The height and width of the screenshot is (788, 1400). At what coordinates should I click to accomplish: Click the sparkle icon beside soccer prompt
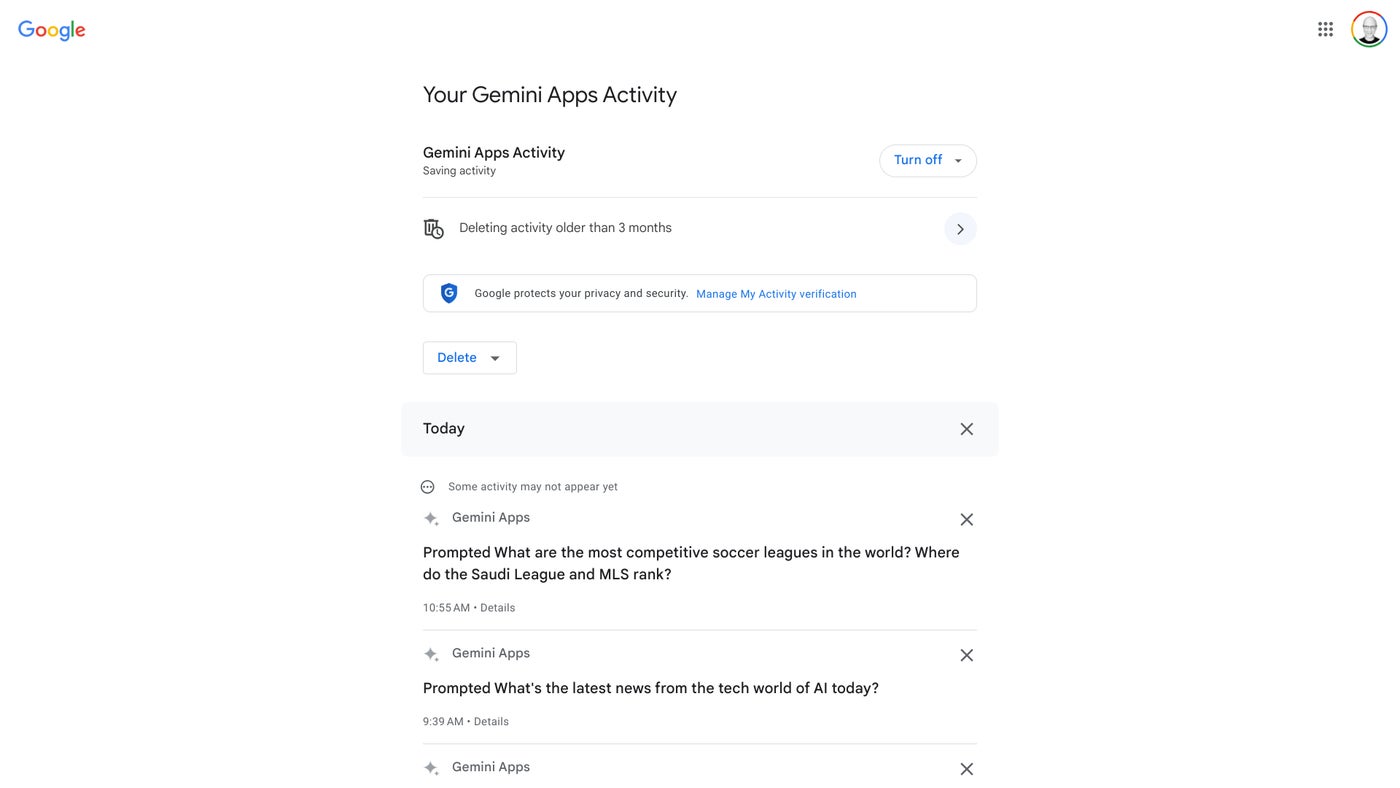coord(431,519)
